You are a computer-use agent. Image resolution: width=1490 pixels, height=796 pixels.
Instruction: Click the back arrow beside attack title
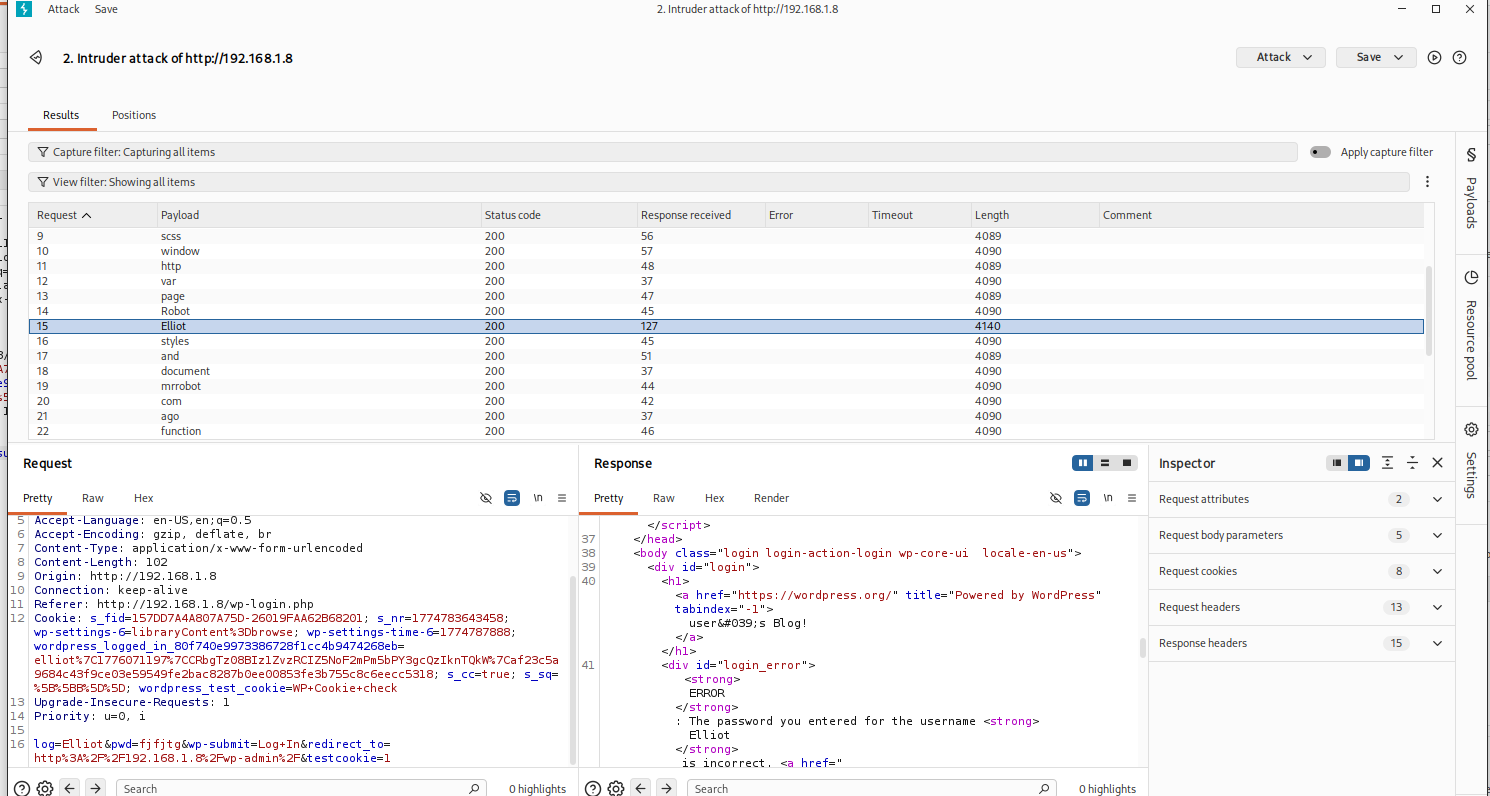coord(36,58)
